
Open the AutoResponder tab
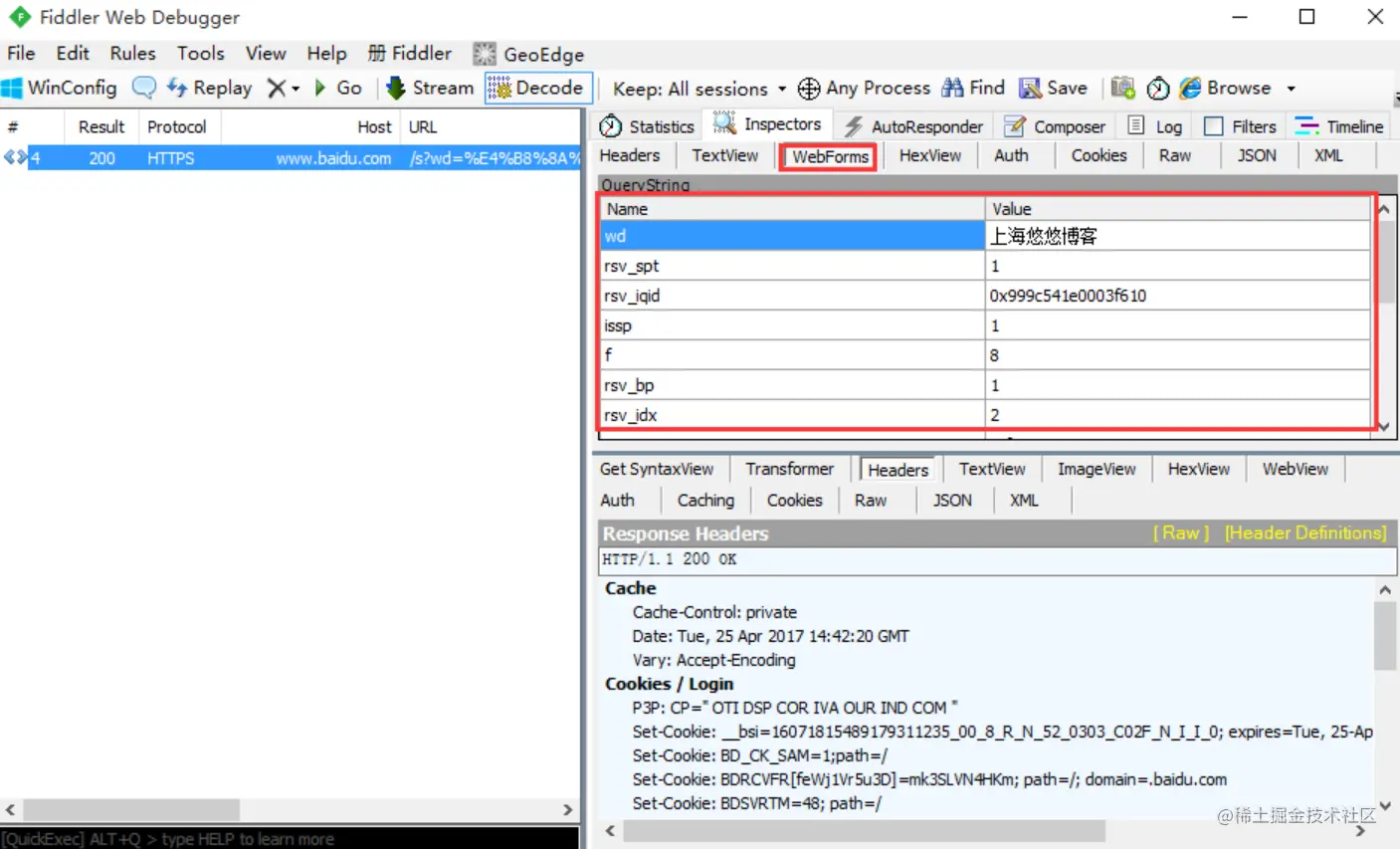913,126
